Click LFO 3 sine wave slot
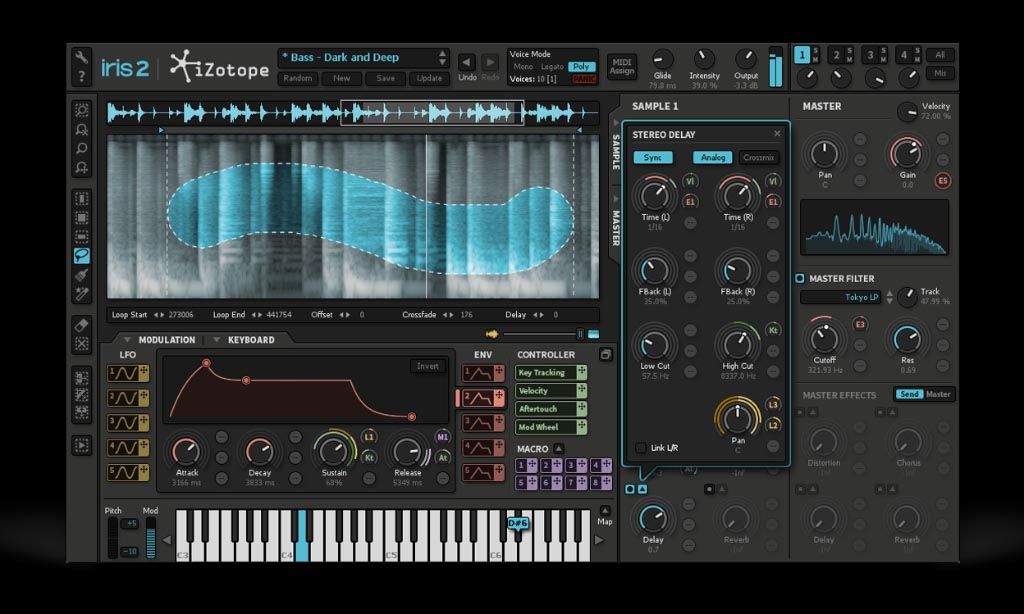This screenshot has height=614, width=1024. tap(128, 423)
